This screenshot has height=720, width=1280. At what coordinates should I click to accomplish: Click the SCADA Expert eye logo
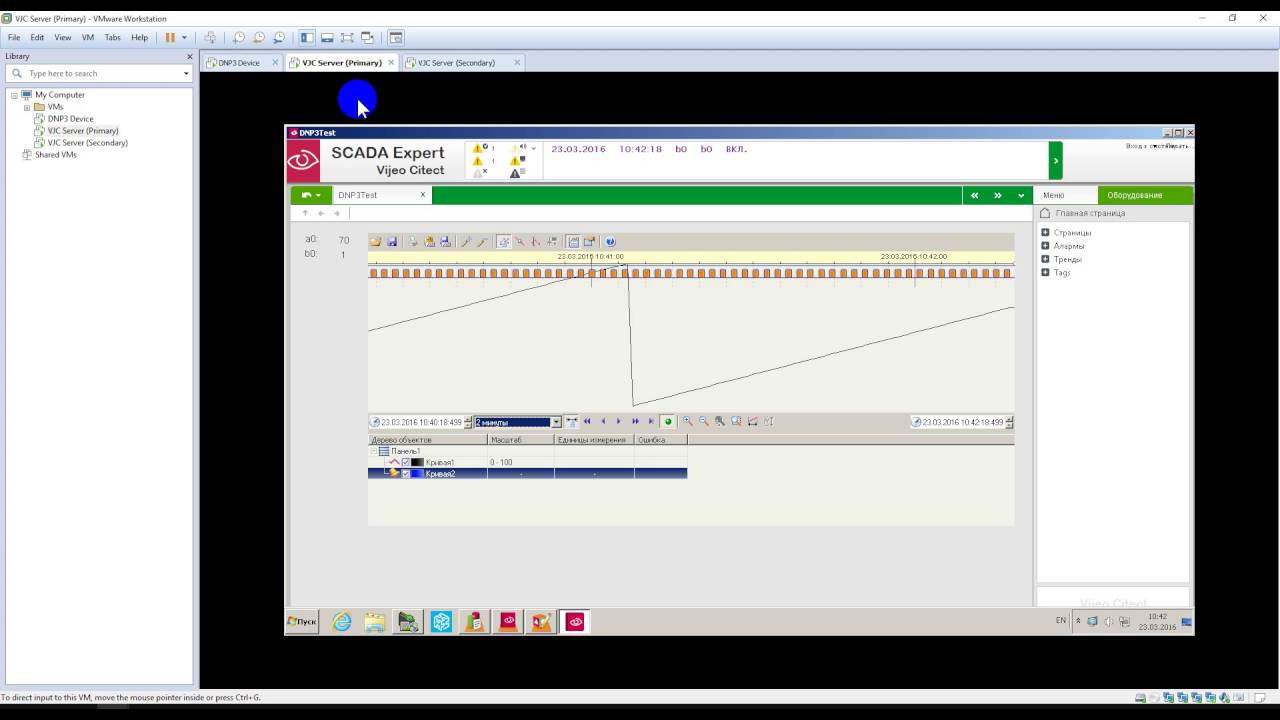[x=303, y=160]
